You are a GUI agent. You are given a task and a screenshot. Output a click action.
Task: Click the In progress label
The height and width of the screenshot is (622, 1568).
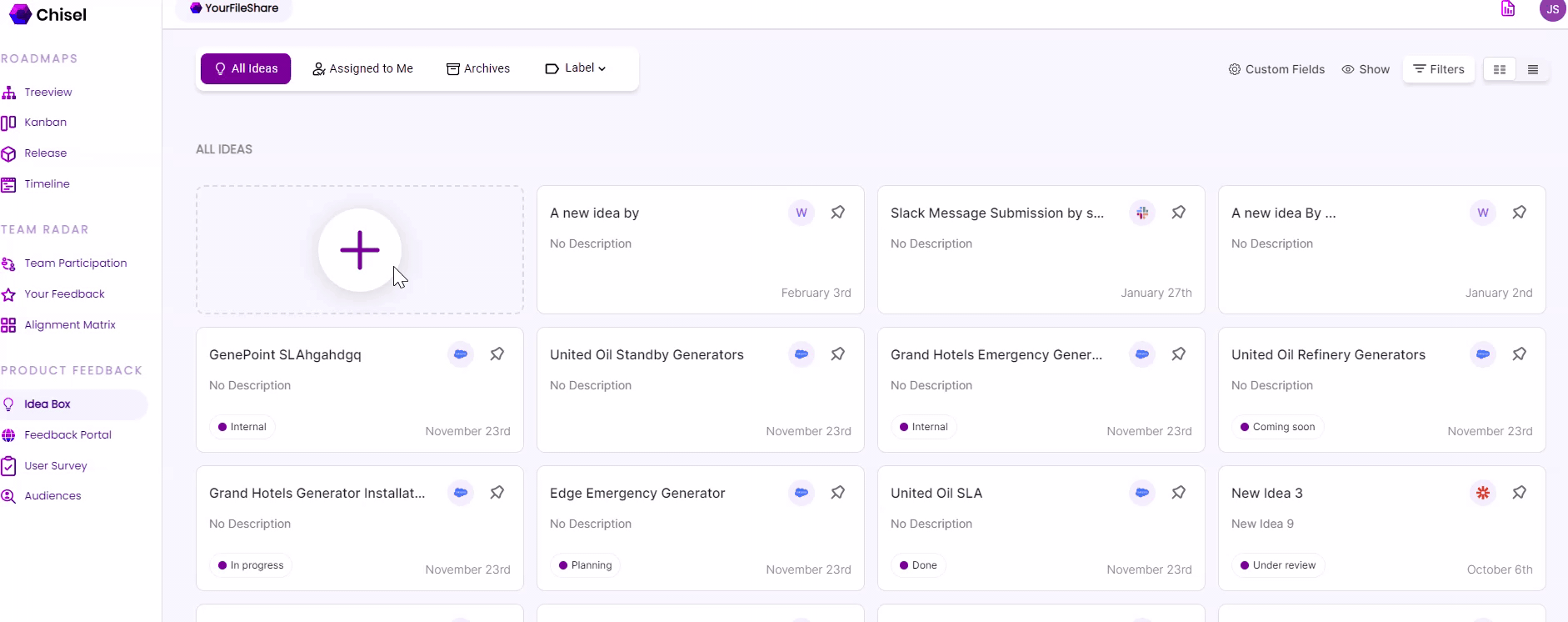251,565
